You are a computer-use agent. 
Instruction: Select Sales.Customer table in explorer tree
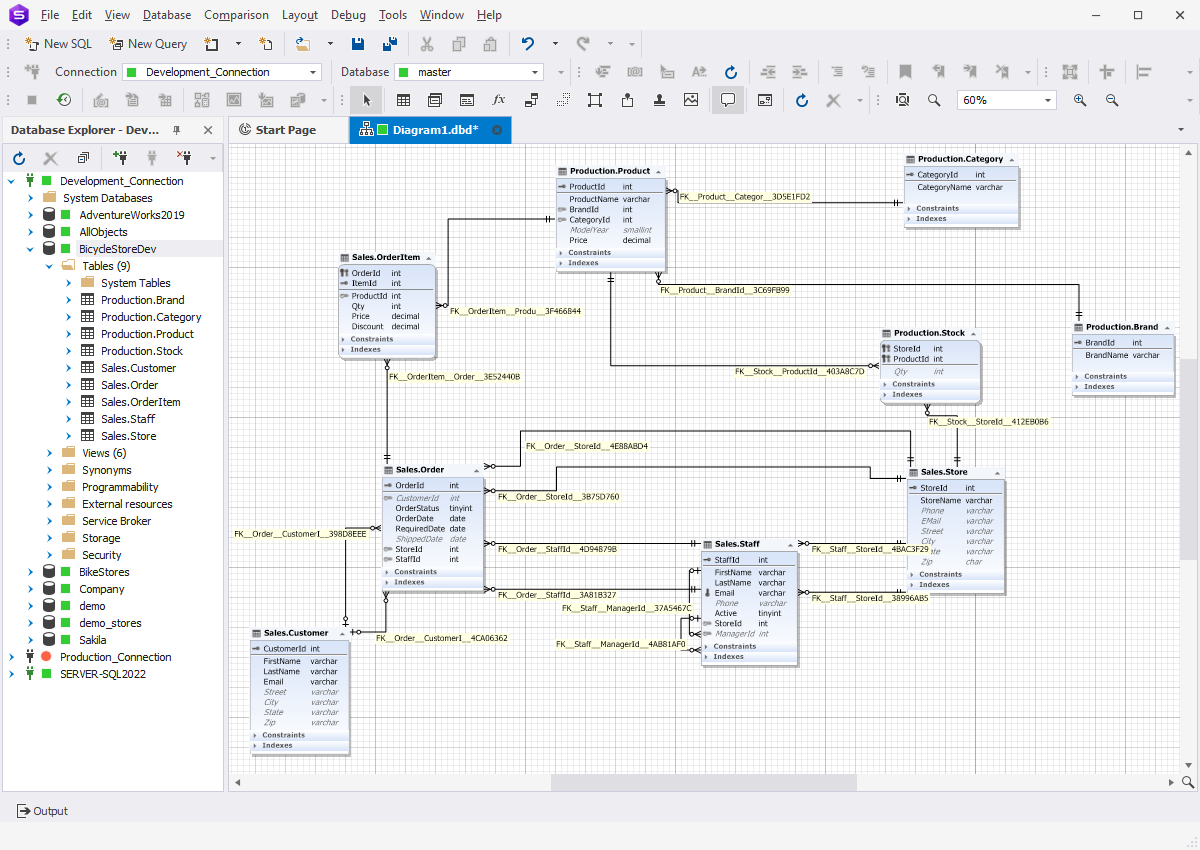[x=138, y=368]
